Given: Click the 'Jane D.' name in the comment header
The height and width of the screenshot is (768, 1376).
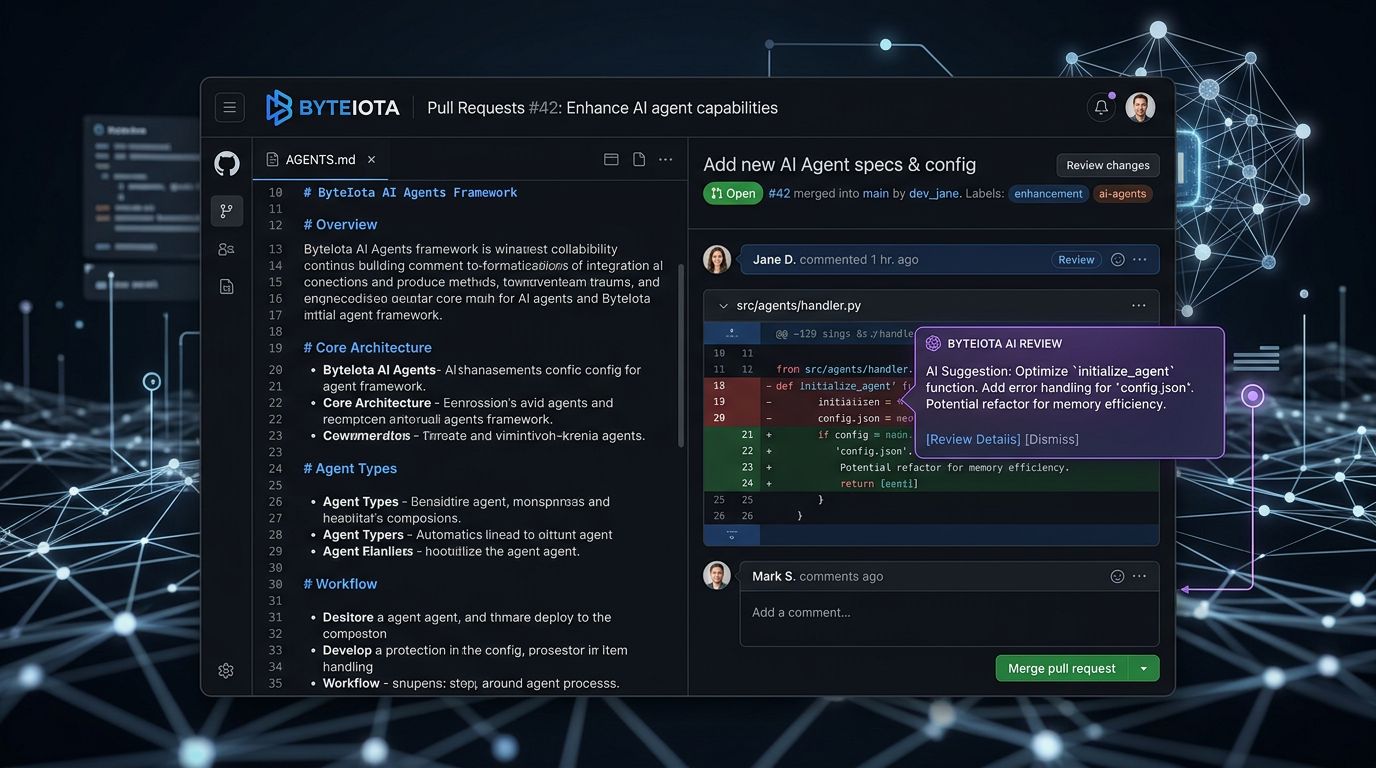Looking at the screenshot, I should 774,259.
